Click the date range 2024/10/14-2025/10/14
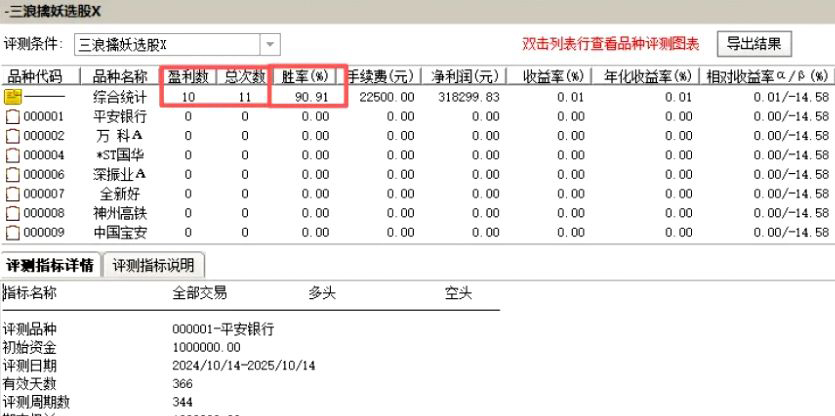 pyautogui.click(x=244, y=366)
